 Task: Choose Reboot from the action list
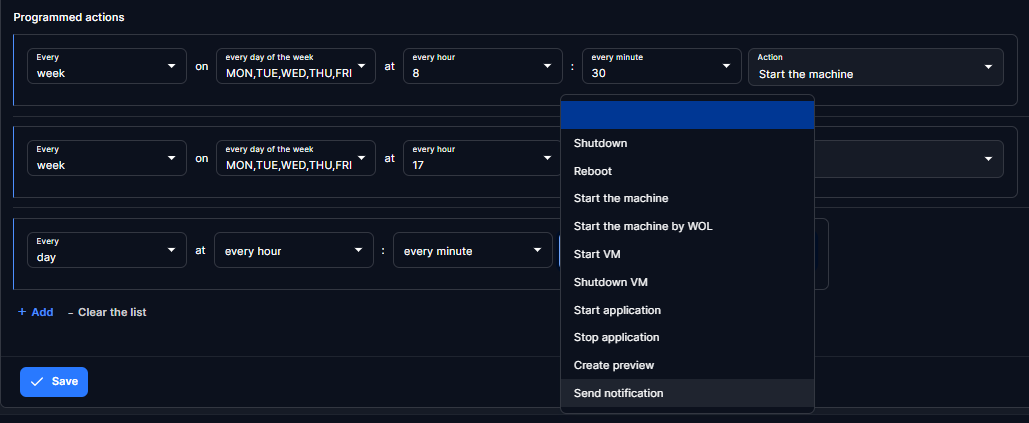687,171
